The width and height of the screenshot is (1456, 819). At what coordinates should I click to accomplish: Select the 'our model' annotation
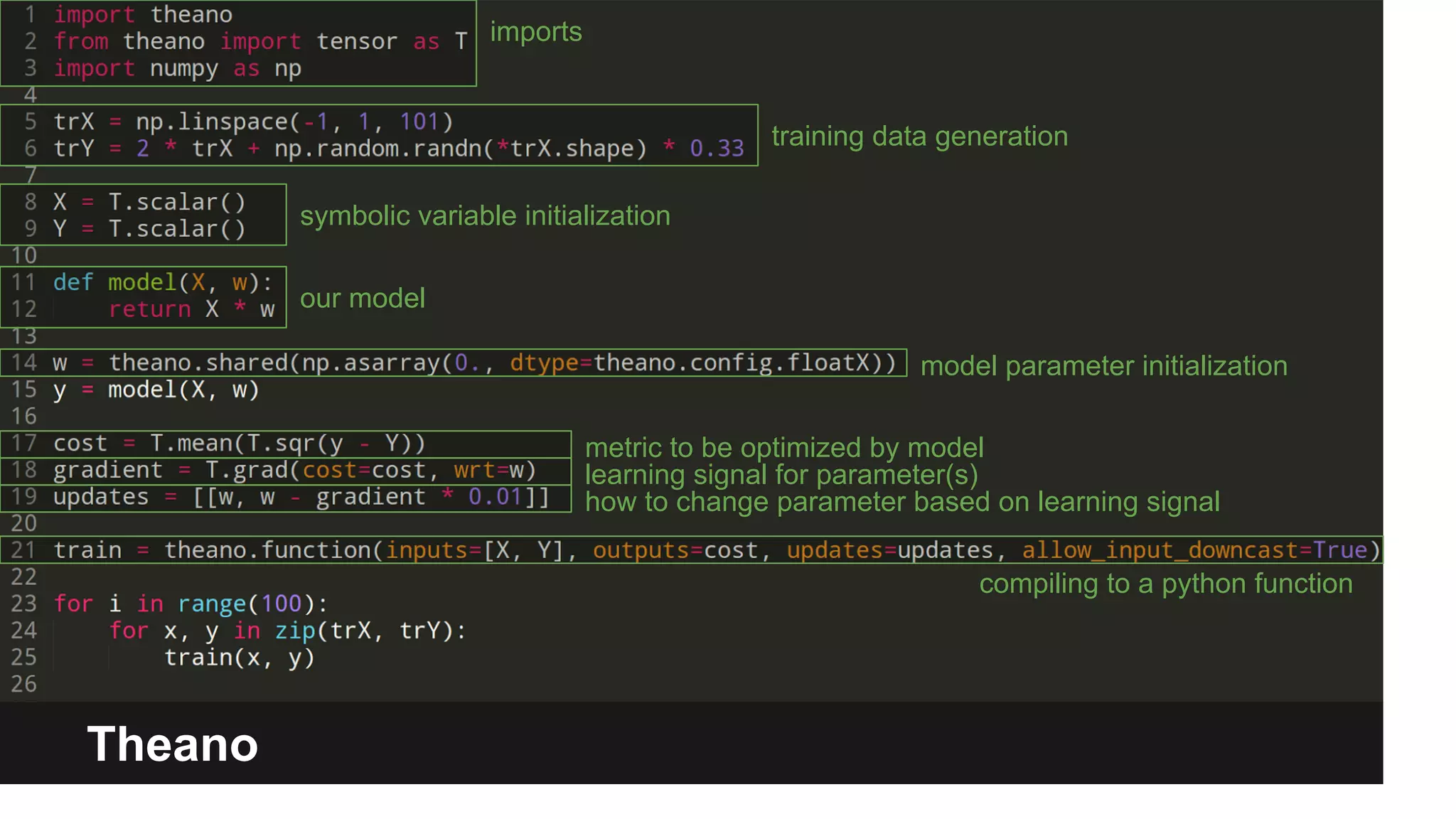coord(363,299)
